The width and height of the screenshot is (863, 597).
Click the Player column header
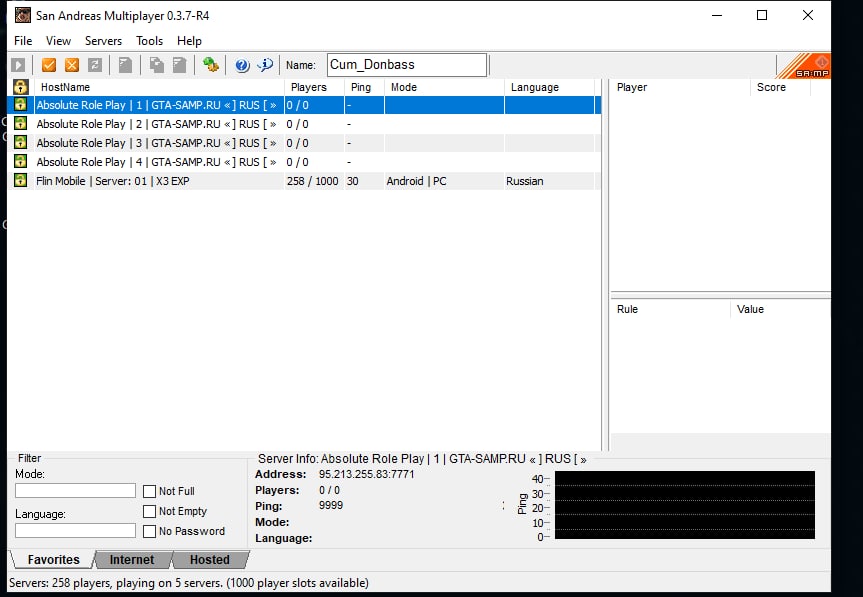click(680, 87)
